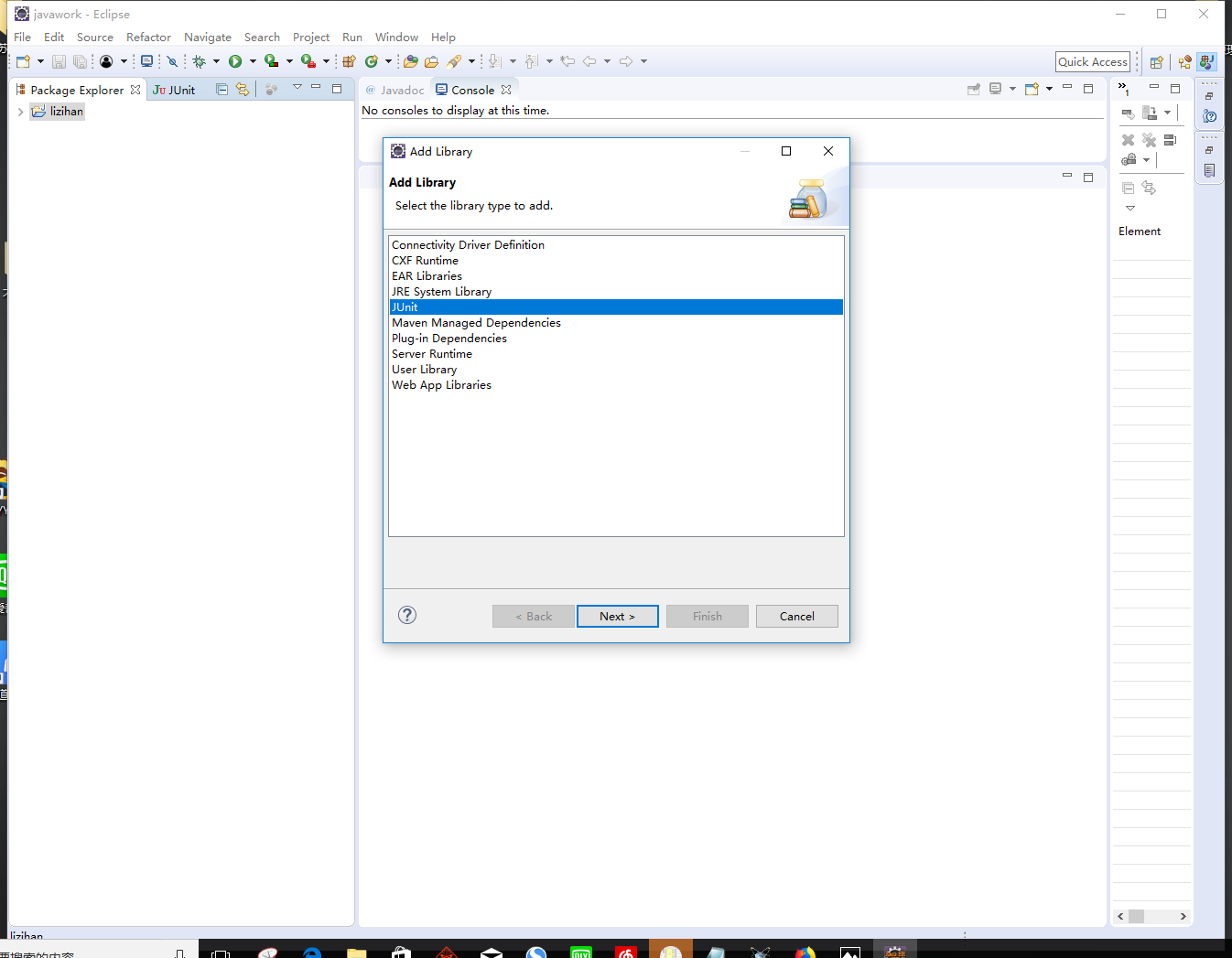Expand the lizihan project tree node
This screenshot has height=958, width=1232.
[x=20, y=112]
